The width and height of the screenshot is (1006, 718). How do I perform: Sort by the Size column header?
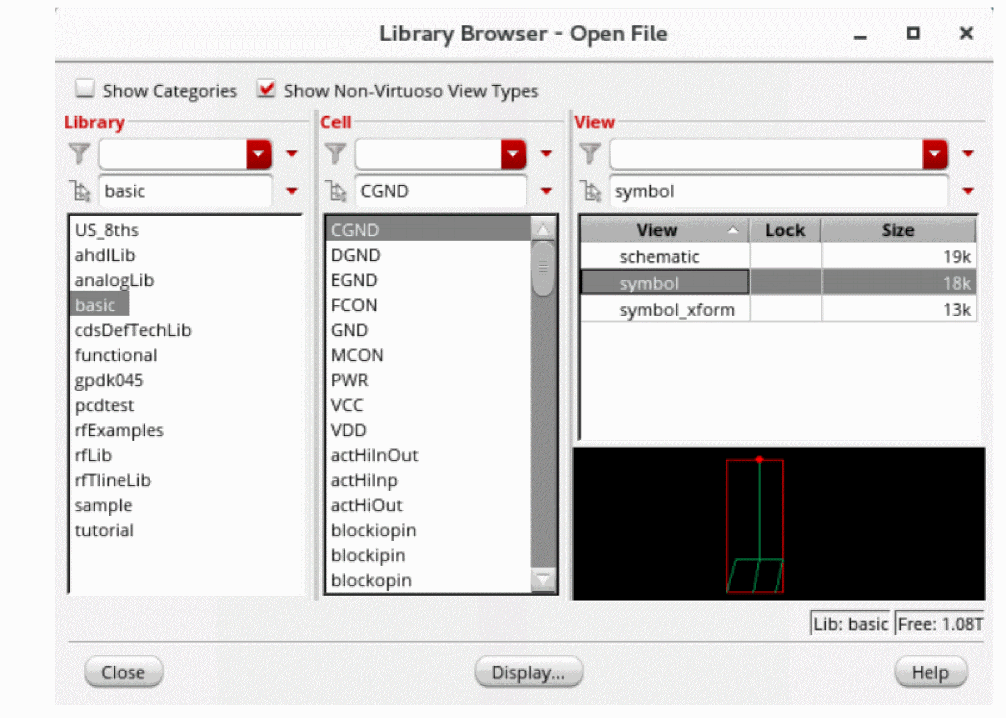897,230
